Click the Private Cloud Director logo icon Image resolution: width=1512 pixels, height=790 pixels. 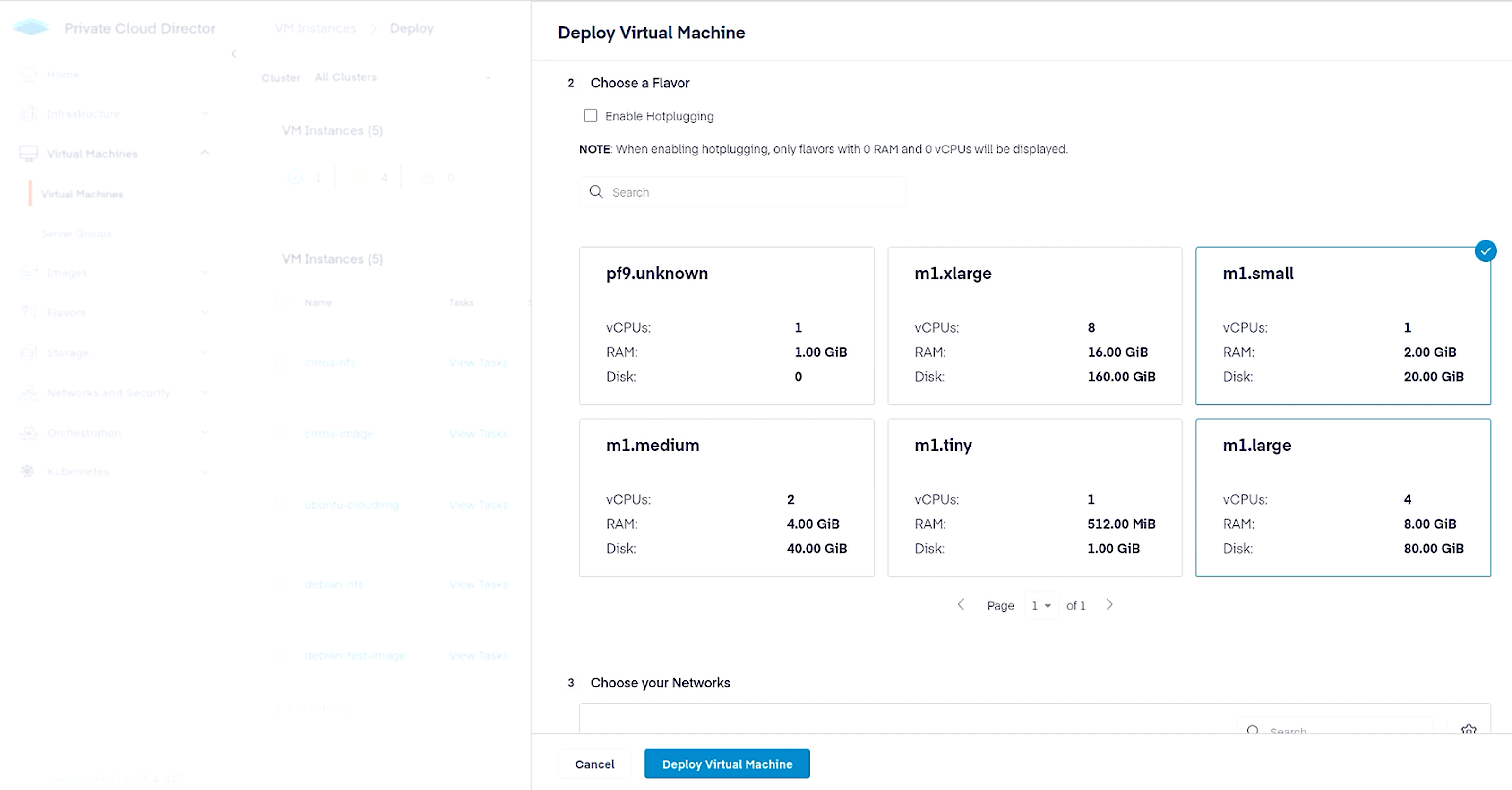coord(31,27)
